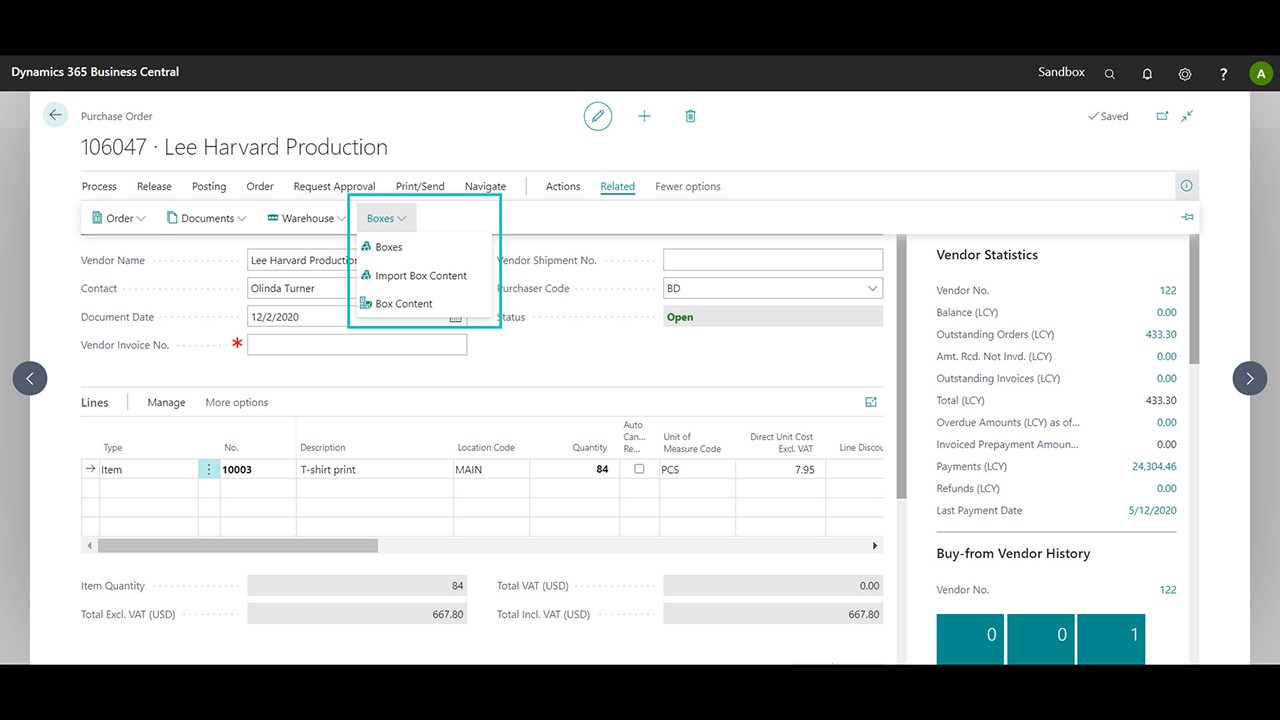Viewport: 1280px width, 720px height.
Task: Go to previous record arrow
Action: [30, 378]
